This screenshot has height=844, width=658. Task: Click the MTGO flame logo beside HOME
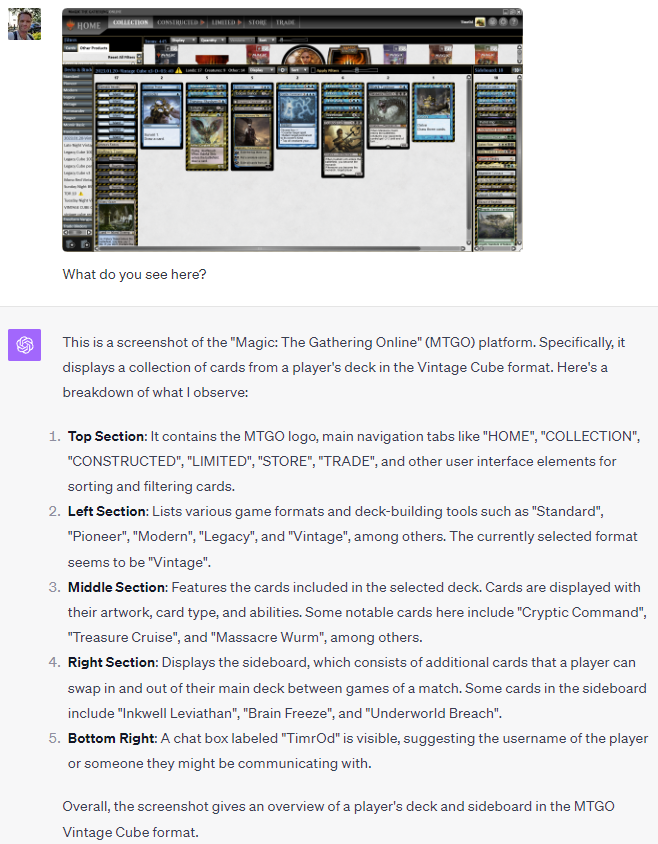(70, 25)
